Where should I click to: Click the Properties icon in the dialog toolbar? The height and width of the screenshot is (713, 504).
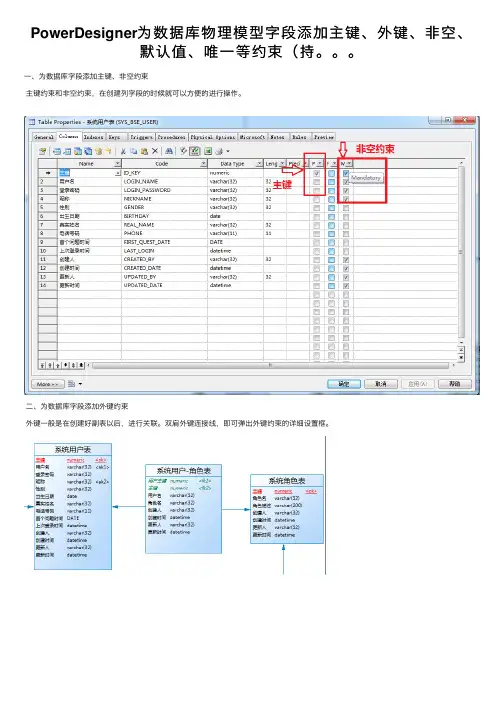tap(42, 151)
